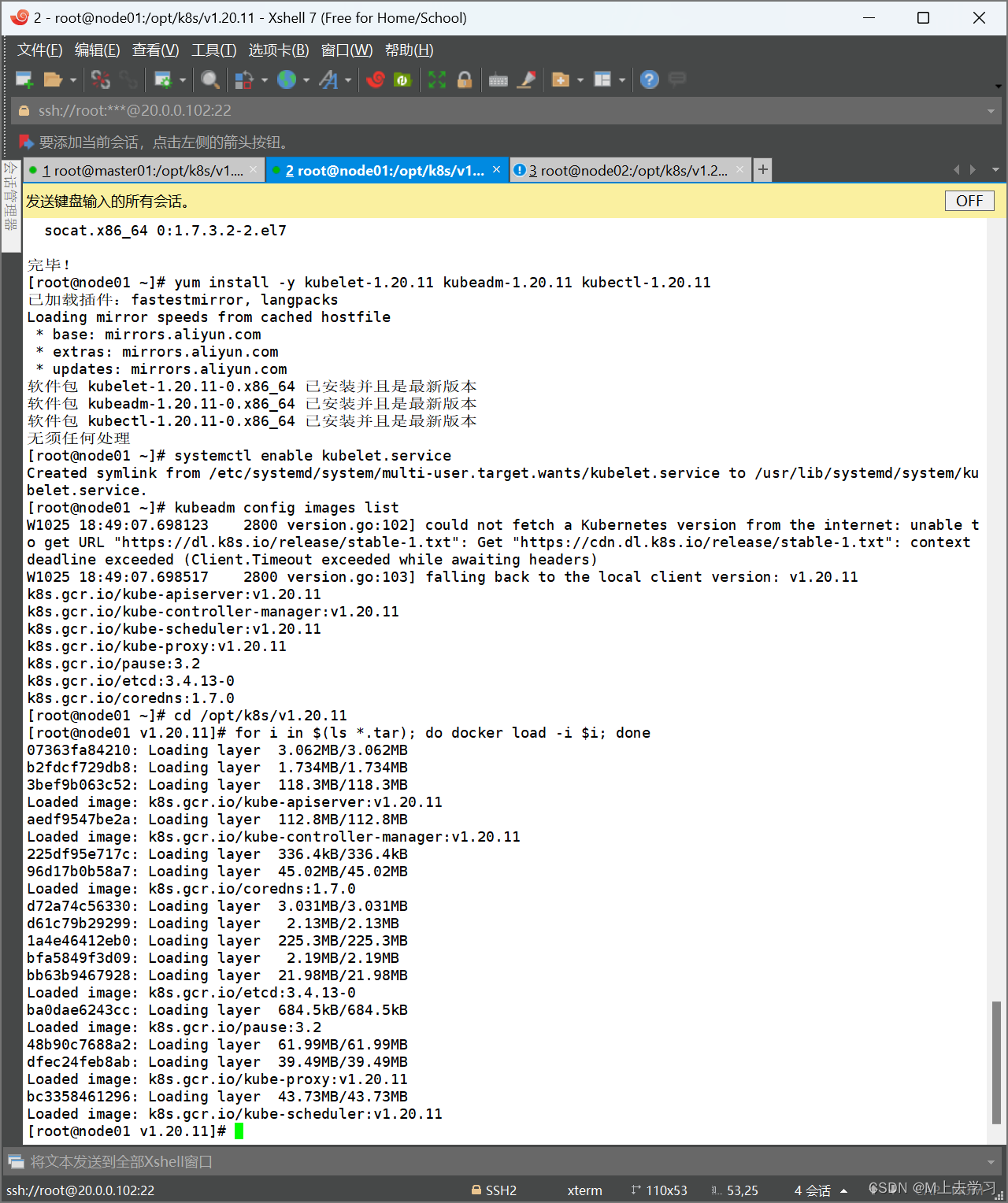Click the compose bar send-to-all icon

(x=16, y=1161)
